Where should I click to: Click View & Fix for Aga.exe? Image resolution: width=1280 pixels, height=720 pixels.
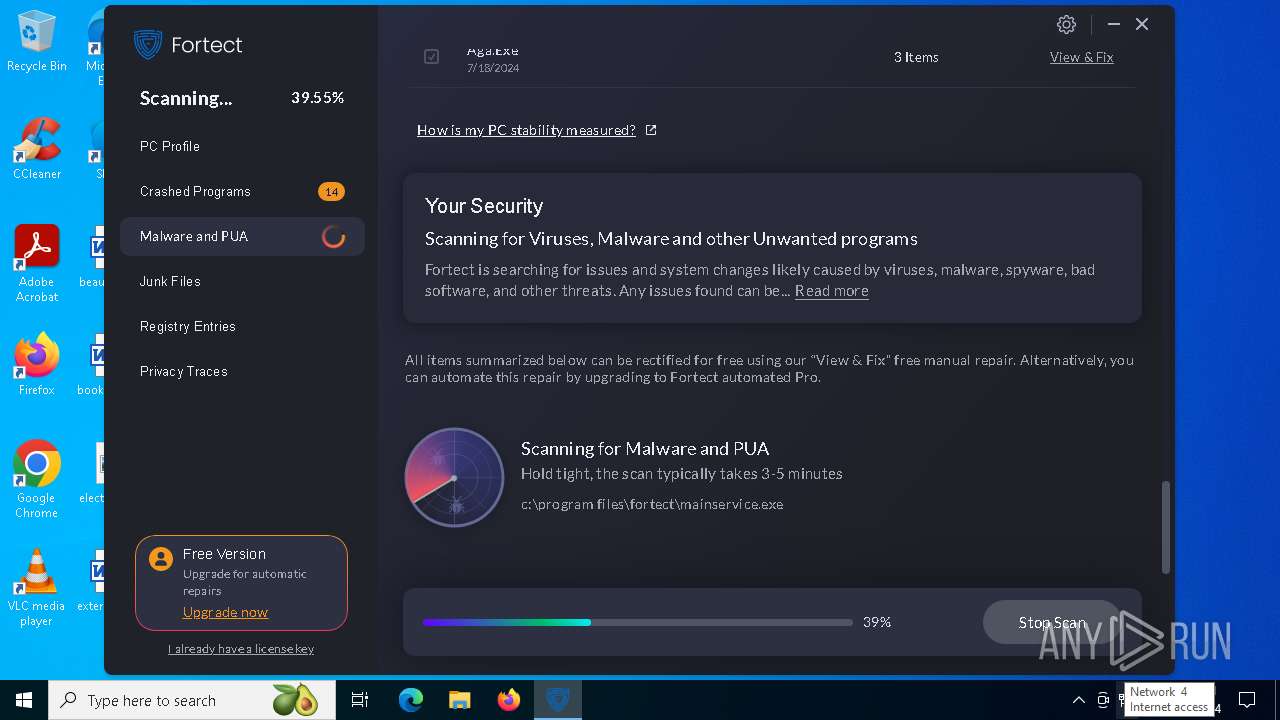coord(1081,57)
